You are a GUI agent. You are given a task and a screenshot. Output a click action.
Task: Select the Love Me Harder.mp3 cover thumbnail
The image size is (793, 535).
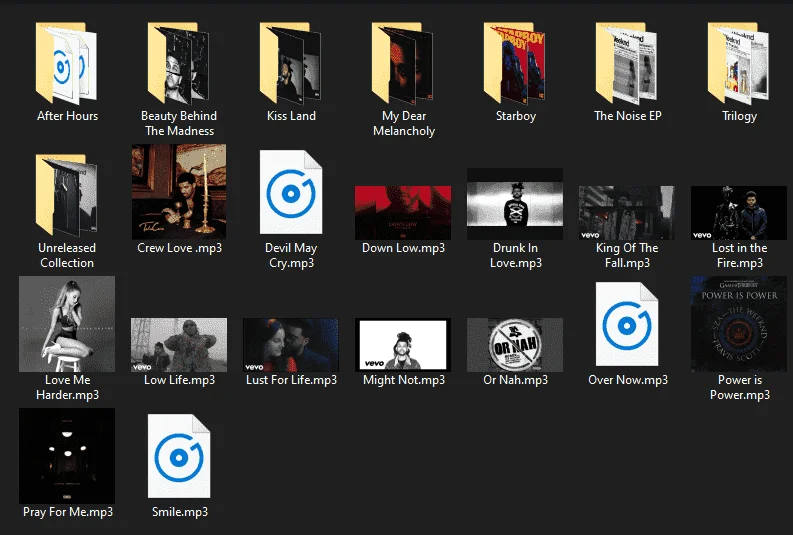pos(67,324)
